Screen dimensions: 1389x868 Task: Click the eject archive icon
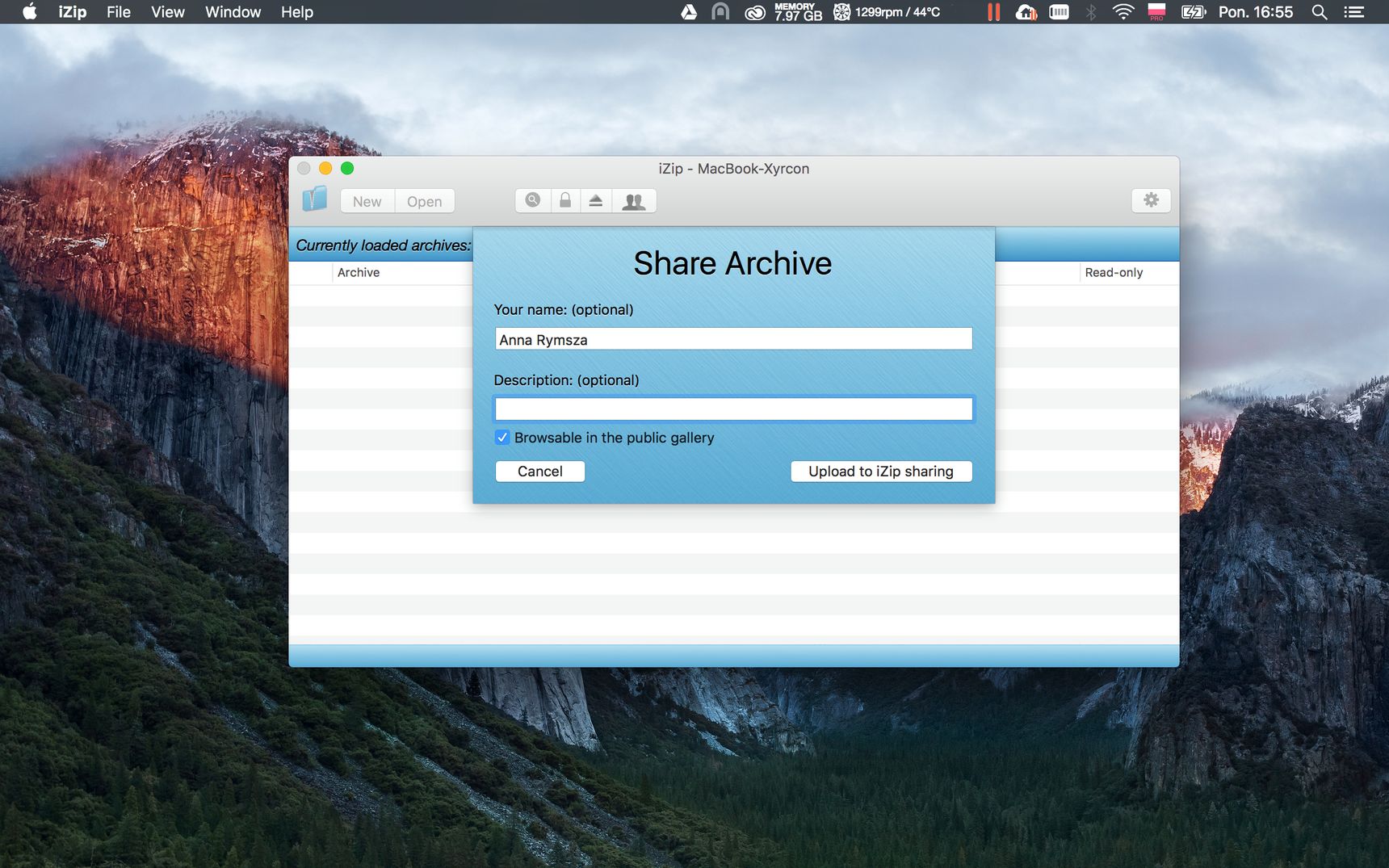pyautogui.click(x=596, y=200)
